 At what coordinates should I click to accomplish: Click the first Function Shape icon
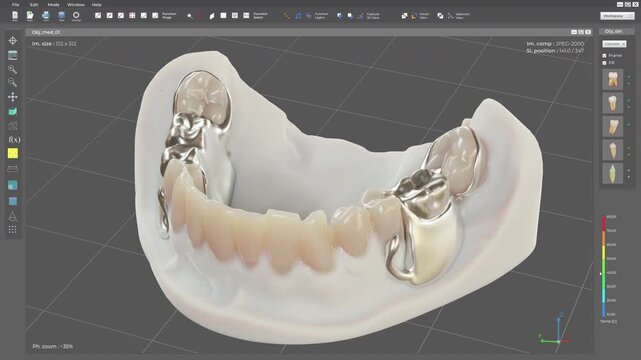(x=98, y=16)
